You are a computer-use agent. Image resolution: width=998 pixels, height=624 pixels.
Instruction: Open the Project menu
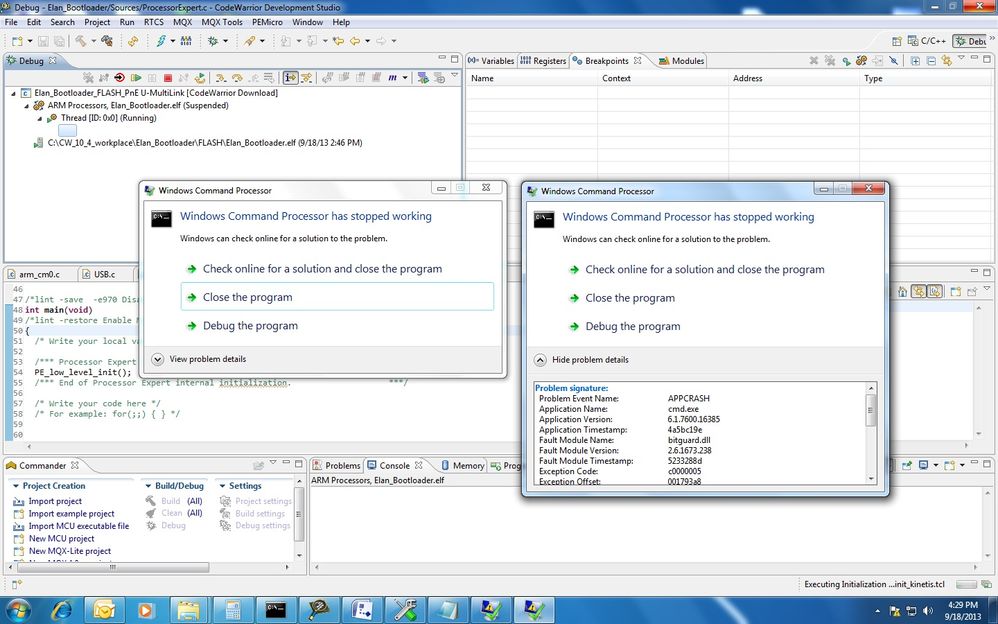pyautogui.click(x=97, y=22)
